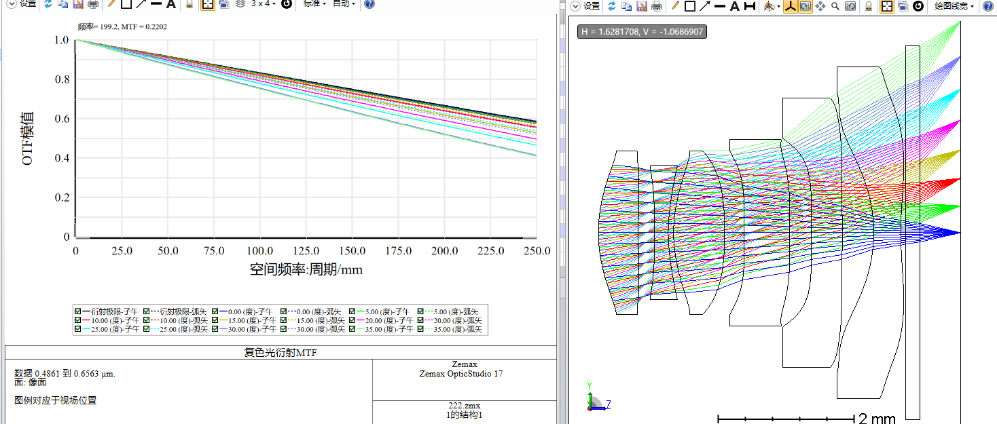This screenshot has height=424, width=997.
Task: Click the pan/move arrows icon in layout toolbar
Action: tap(820, 6)
